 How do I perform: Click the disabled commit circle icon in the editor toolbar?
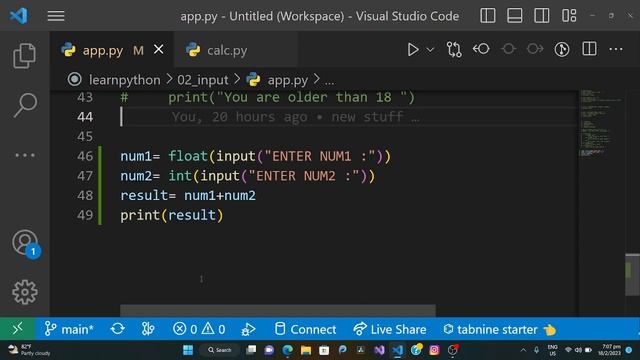tap(509, 49)
